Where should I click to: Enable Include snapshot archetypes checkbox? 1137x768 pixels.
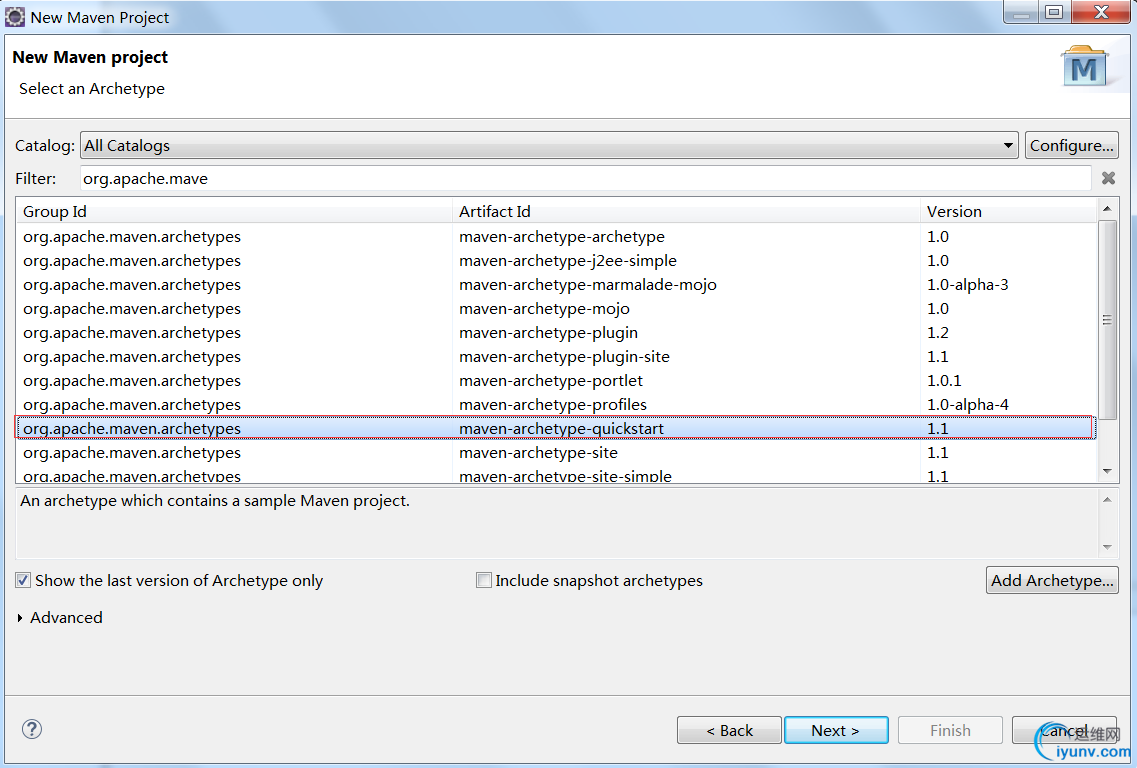coord(484,580)
